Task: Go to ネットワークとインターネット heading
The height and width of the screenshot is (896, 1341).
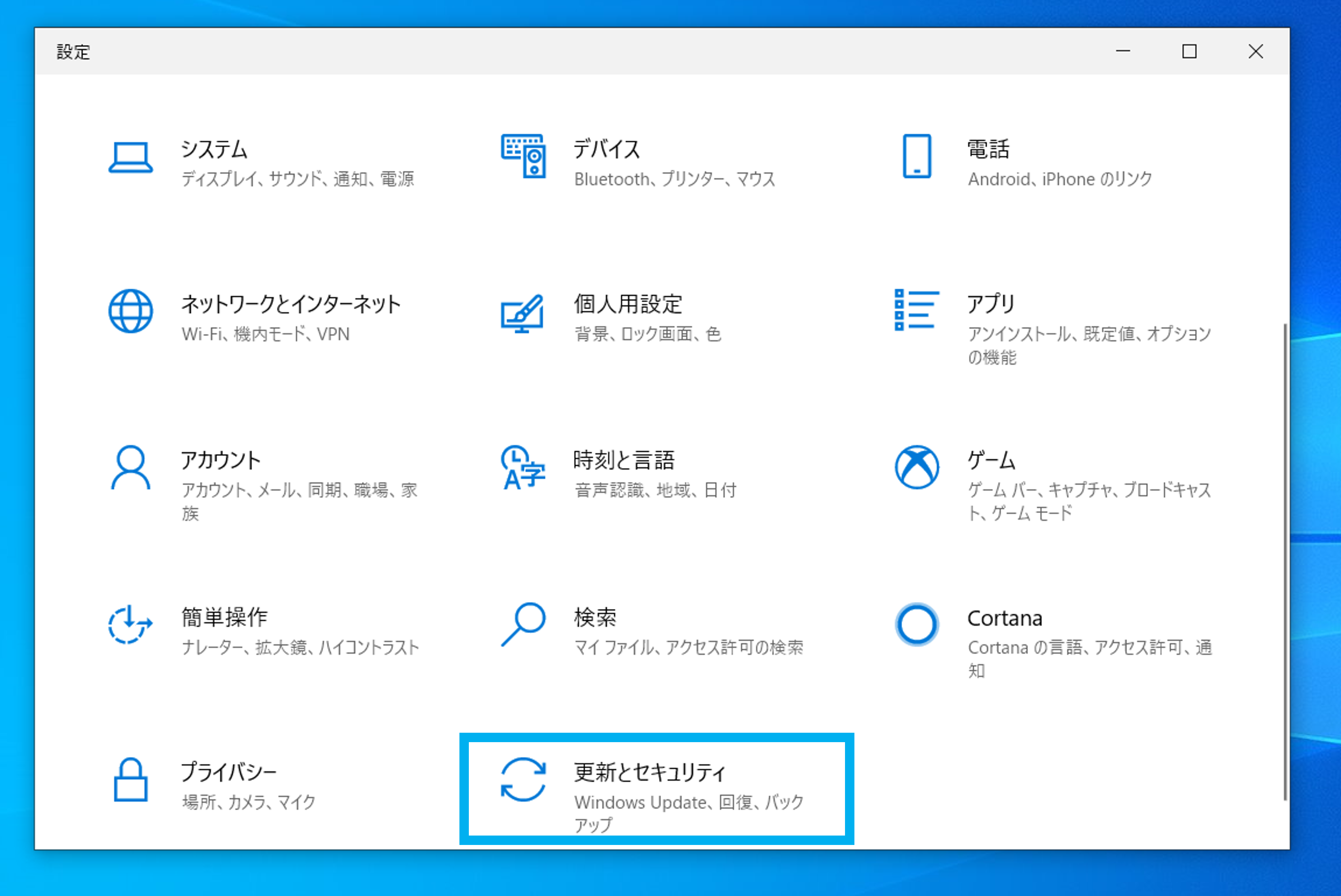Action: [x=291, y=304]
